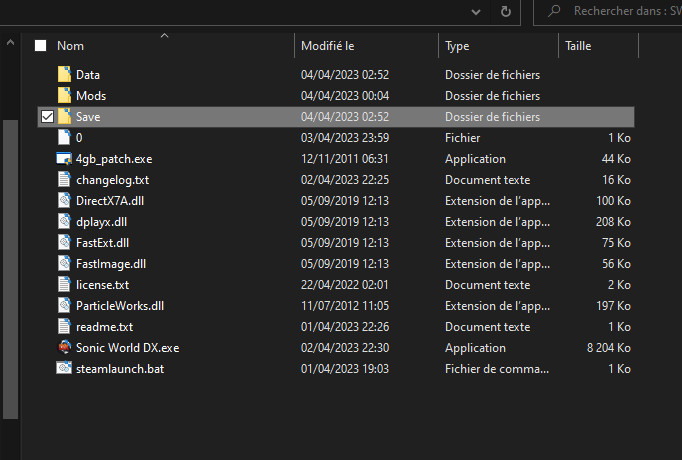
Task: Click the 03/04/2023 23:59 date cell
Action: click(345, 138)
